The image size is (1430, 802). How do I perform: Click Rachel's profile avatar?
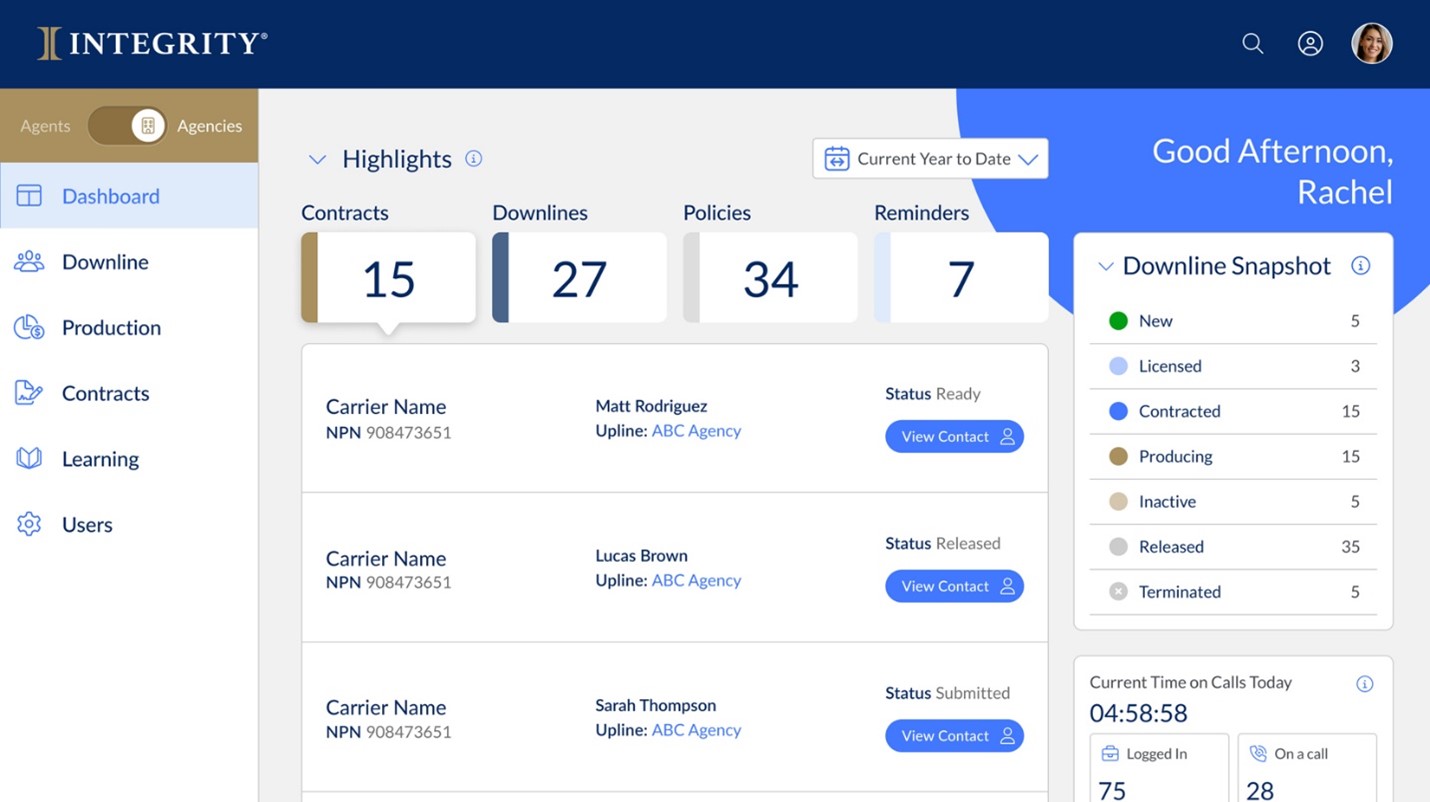(1372, 43)
